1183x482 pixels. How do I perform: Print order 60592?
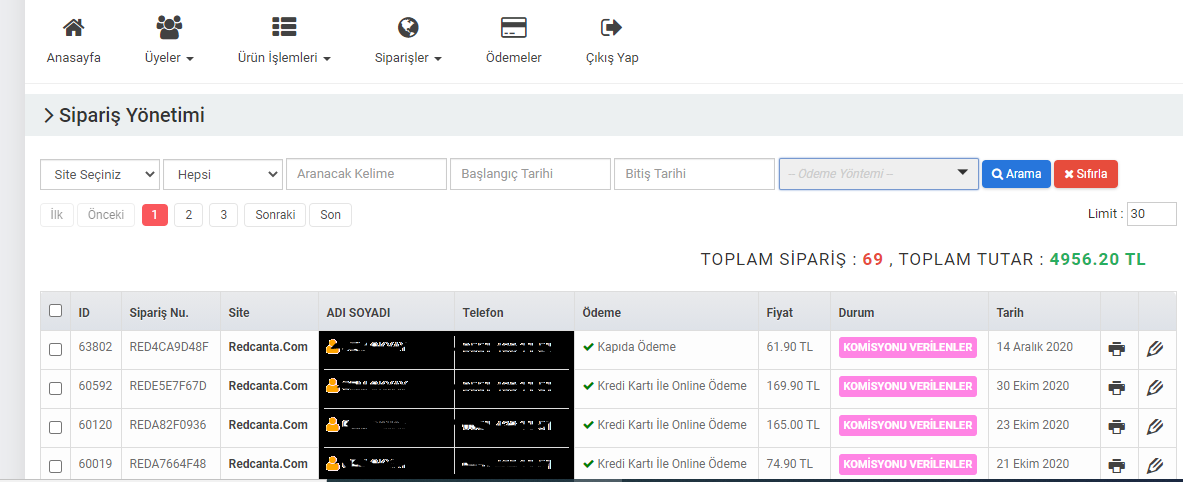click(x=1117, y=388)
